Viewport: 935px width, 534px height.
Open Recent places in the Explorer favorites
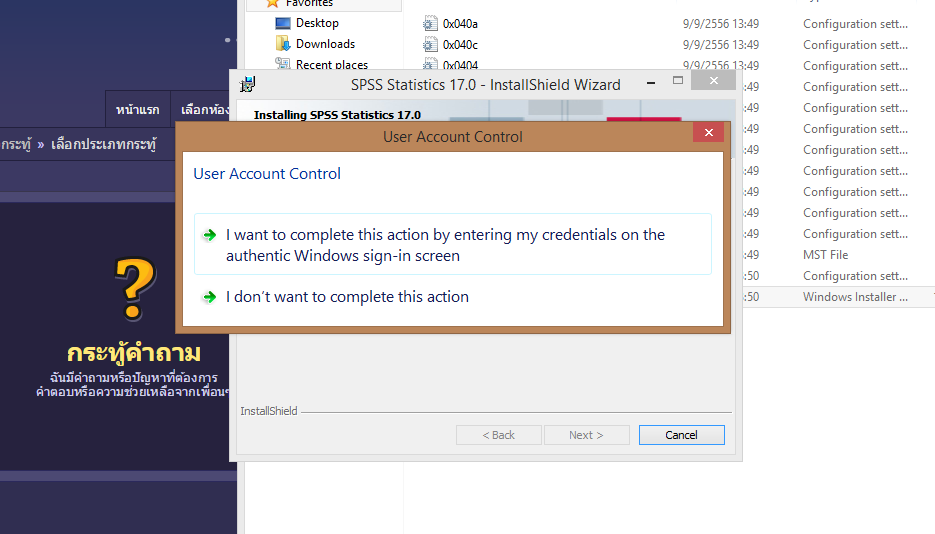coord(332,64)
